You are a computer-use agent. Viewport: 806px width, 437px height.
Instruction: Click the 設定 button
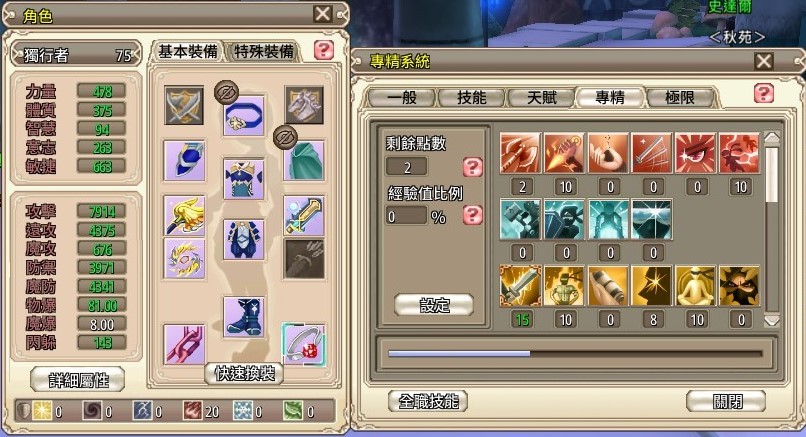click(434, 305)
